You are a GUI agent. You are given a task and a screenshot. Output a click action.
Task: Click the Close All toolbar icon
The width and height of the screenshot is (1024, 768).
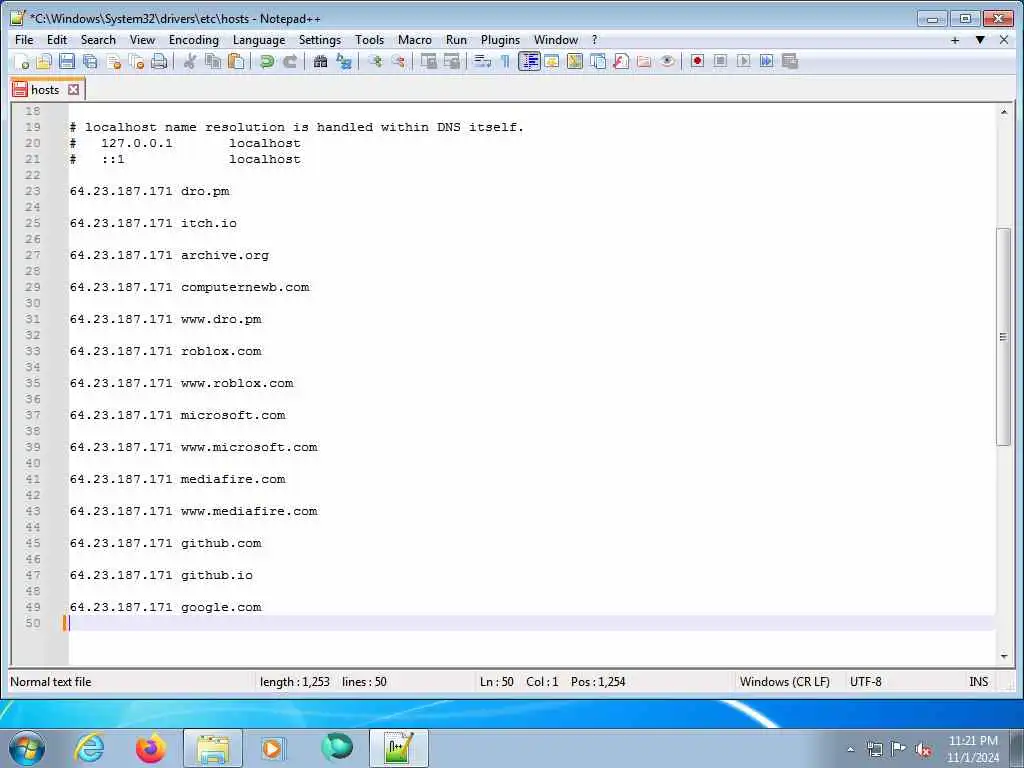point(136,61)
